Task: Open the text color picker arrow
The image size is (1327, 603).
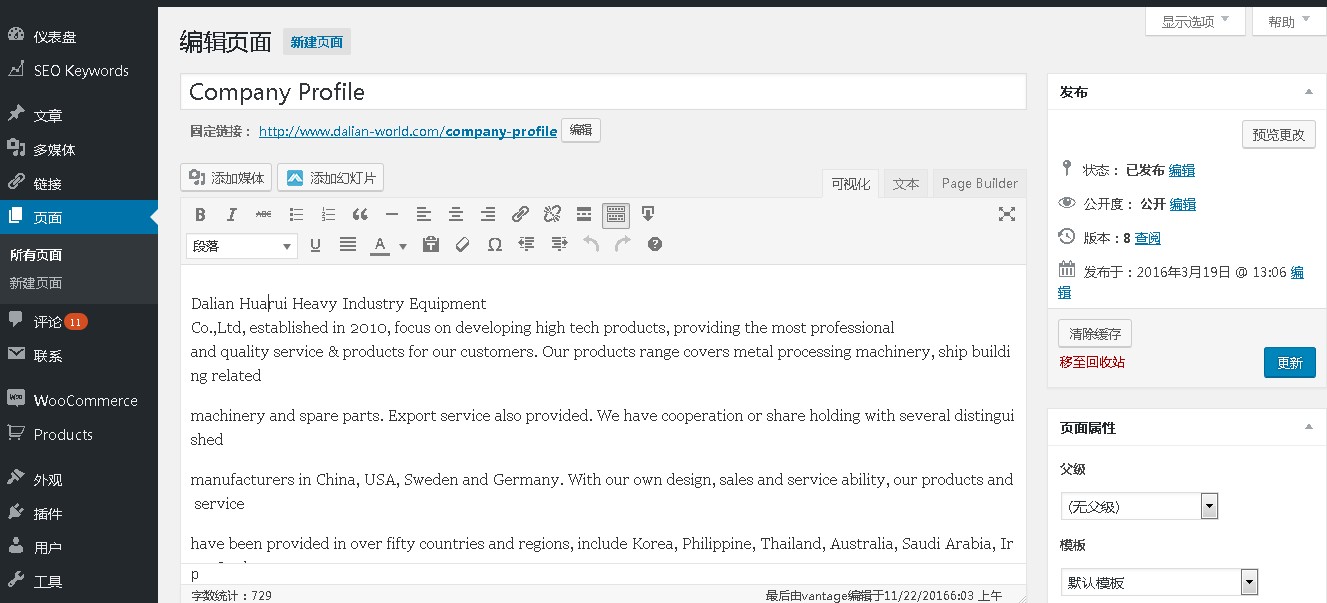Action: [403, 245]
